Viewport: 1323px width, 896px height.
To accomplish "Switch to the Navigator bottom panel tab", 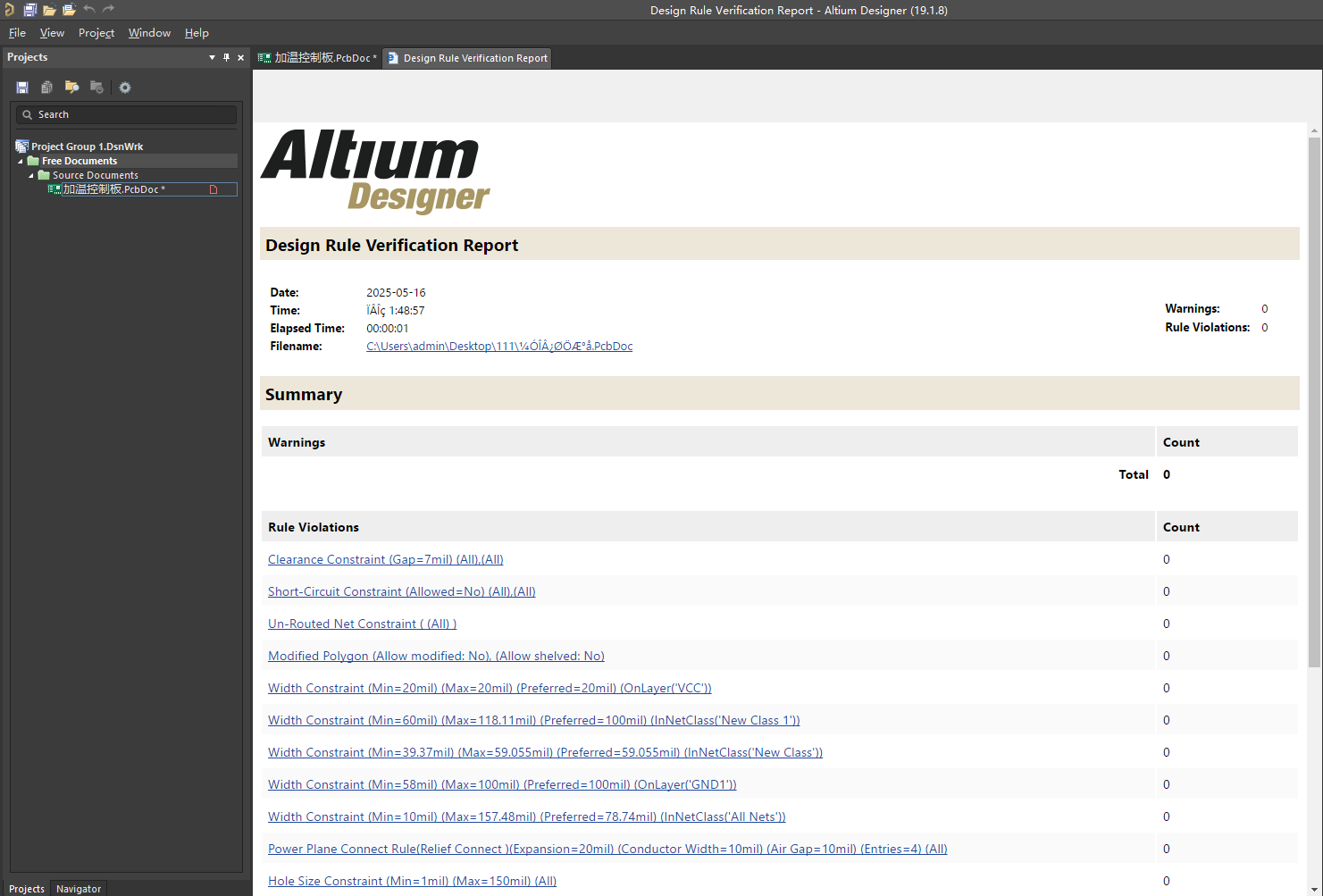I will click(x=79, y=889).
